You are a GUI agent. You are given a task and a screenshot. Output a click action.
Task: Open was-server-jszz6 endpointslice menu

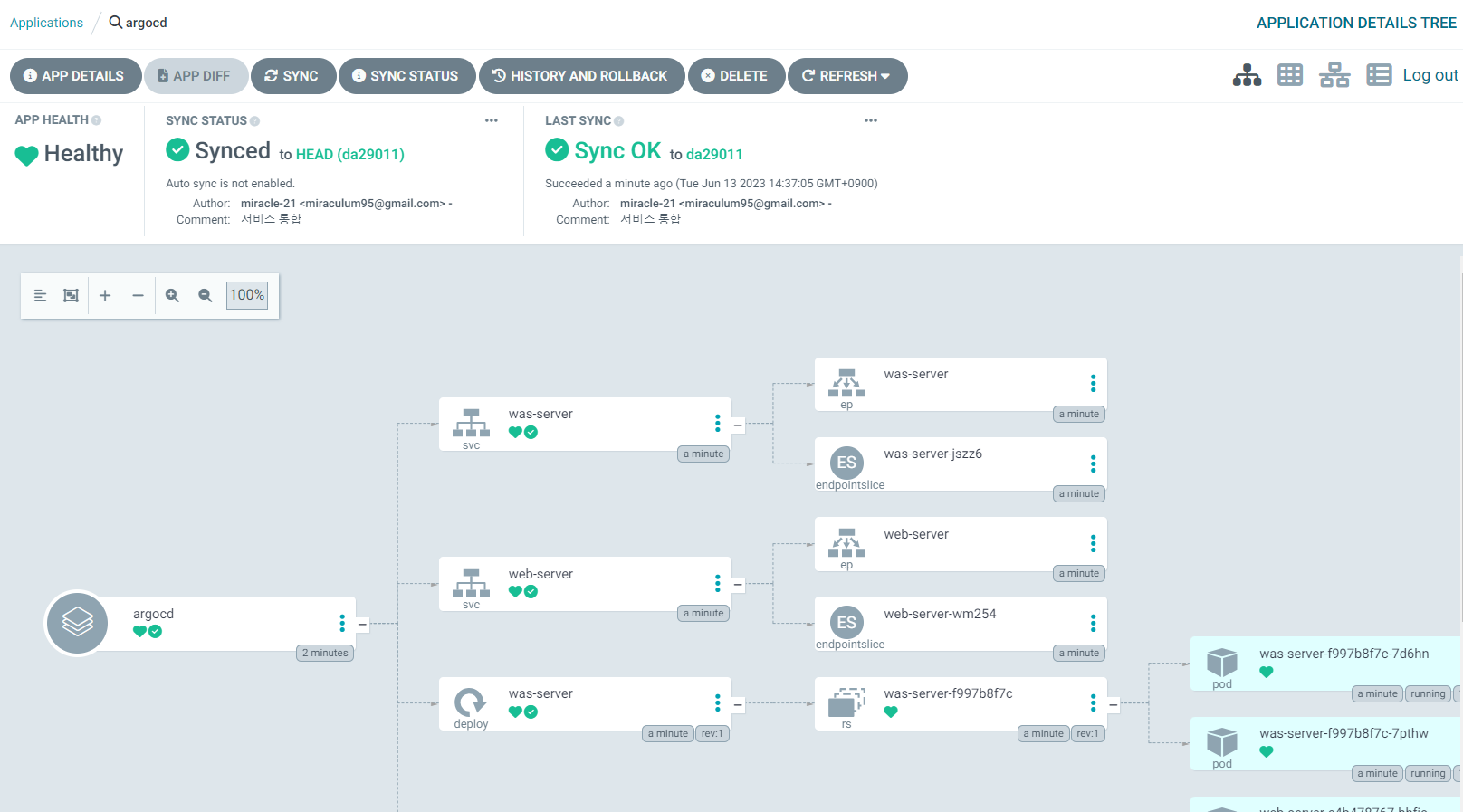click(x=1094, y=463)
